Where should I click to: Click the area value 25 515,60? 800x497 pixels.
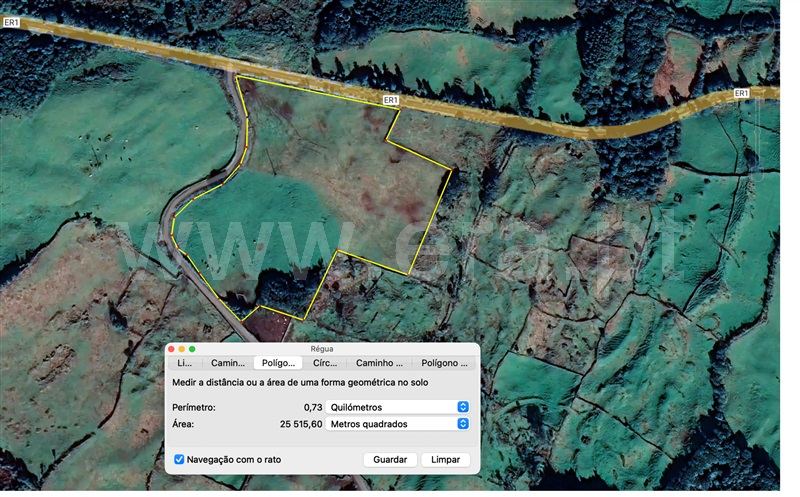coord(301,424)
